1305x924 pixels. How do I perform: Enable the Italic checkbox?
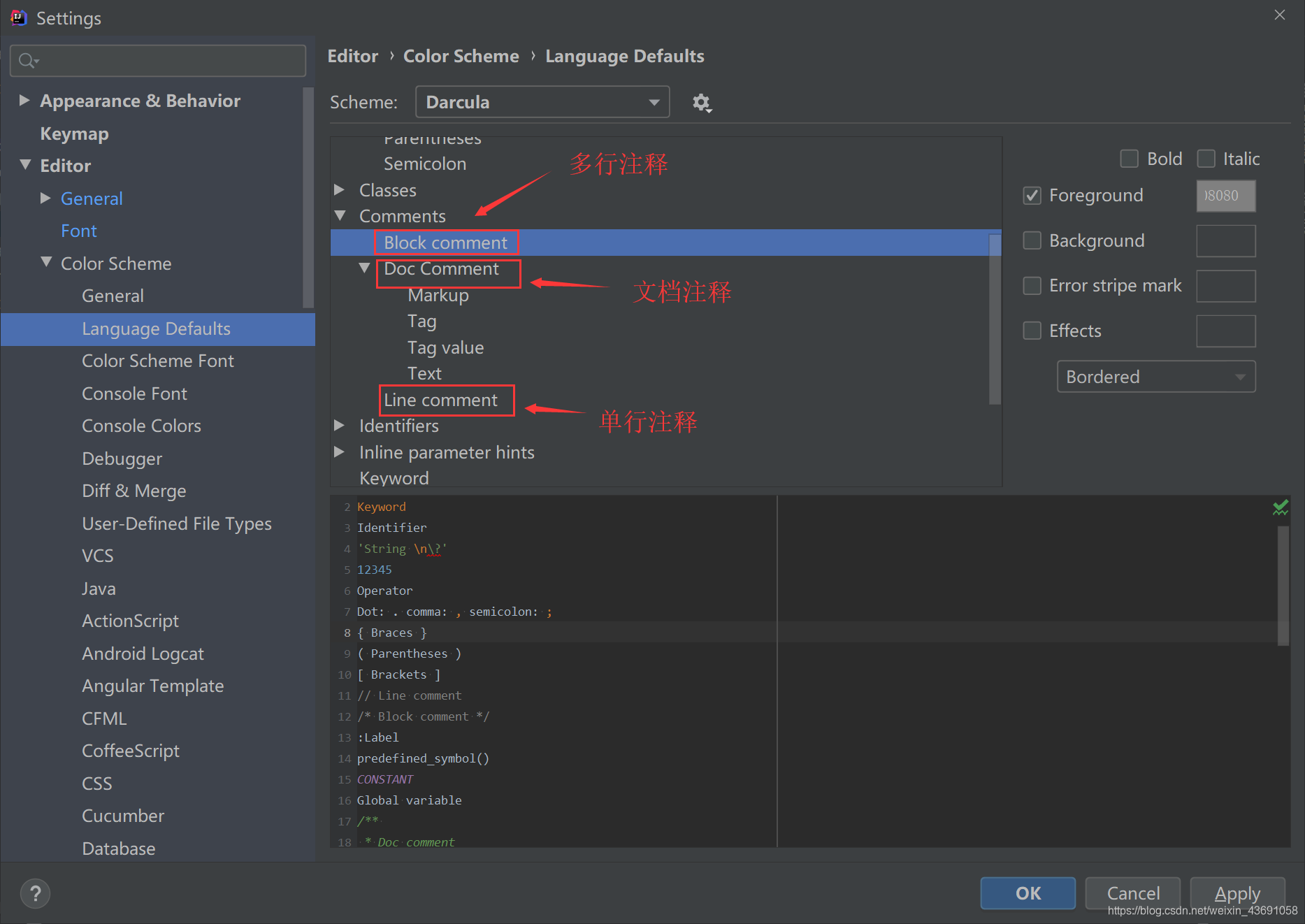tap(1206, 159)
